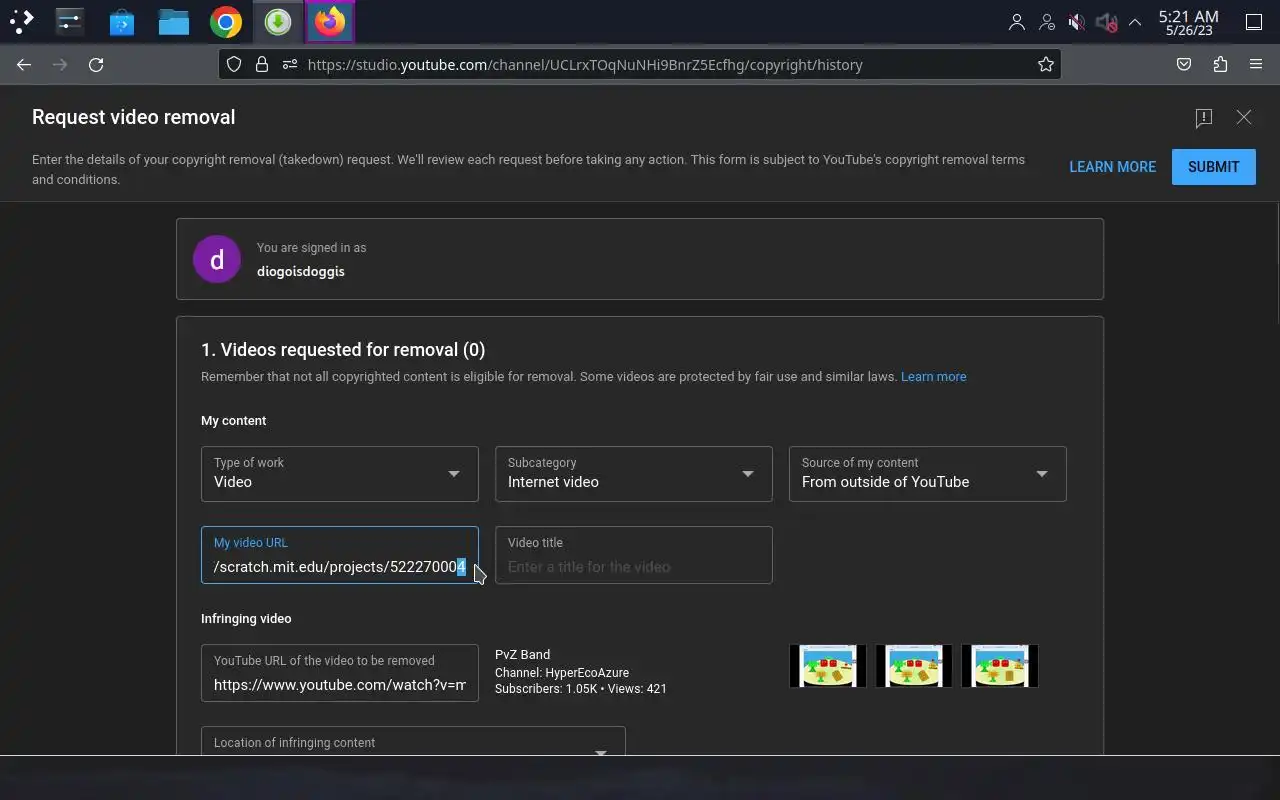Click the third PvZ Band video thumbnail
This screenshot has width=1280, height=800.
click(x=1000, y=666)
